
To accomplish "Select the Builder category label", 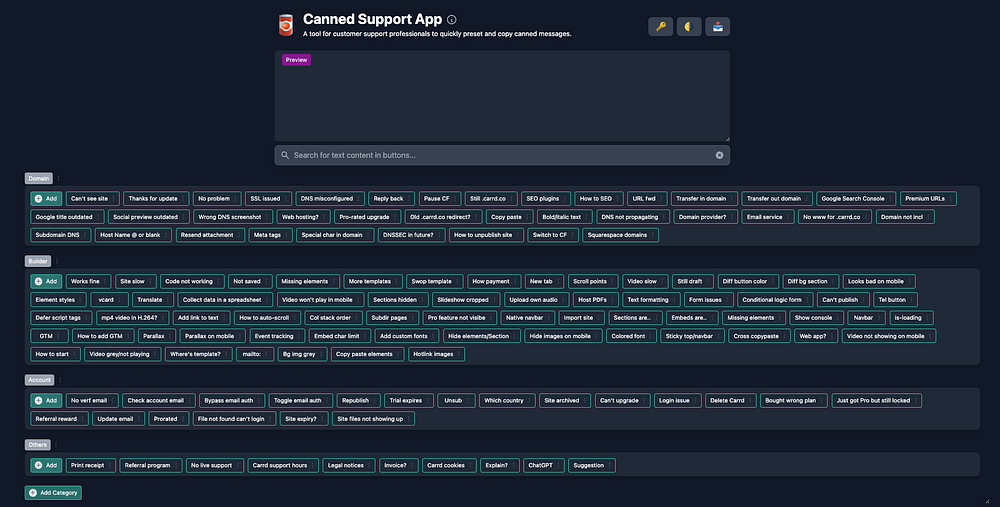I will point(38,261).
